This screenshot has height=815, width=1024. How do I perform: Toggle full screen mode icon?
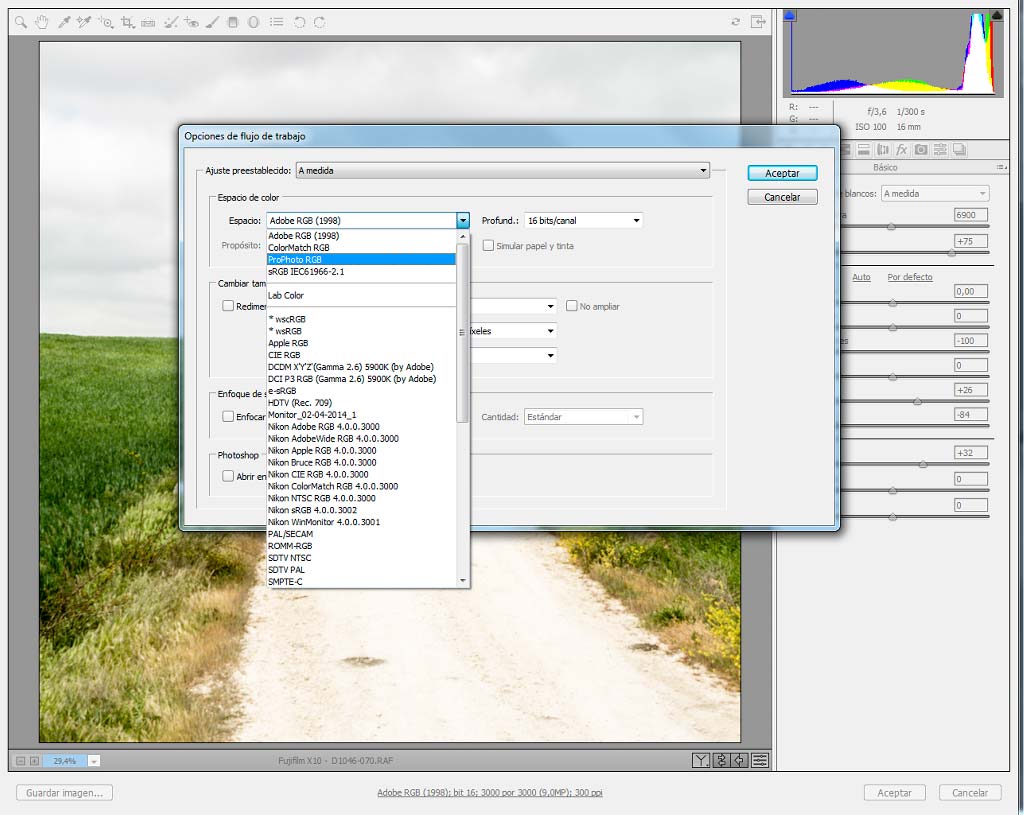758,22
